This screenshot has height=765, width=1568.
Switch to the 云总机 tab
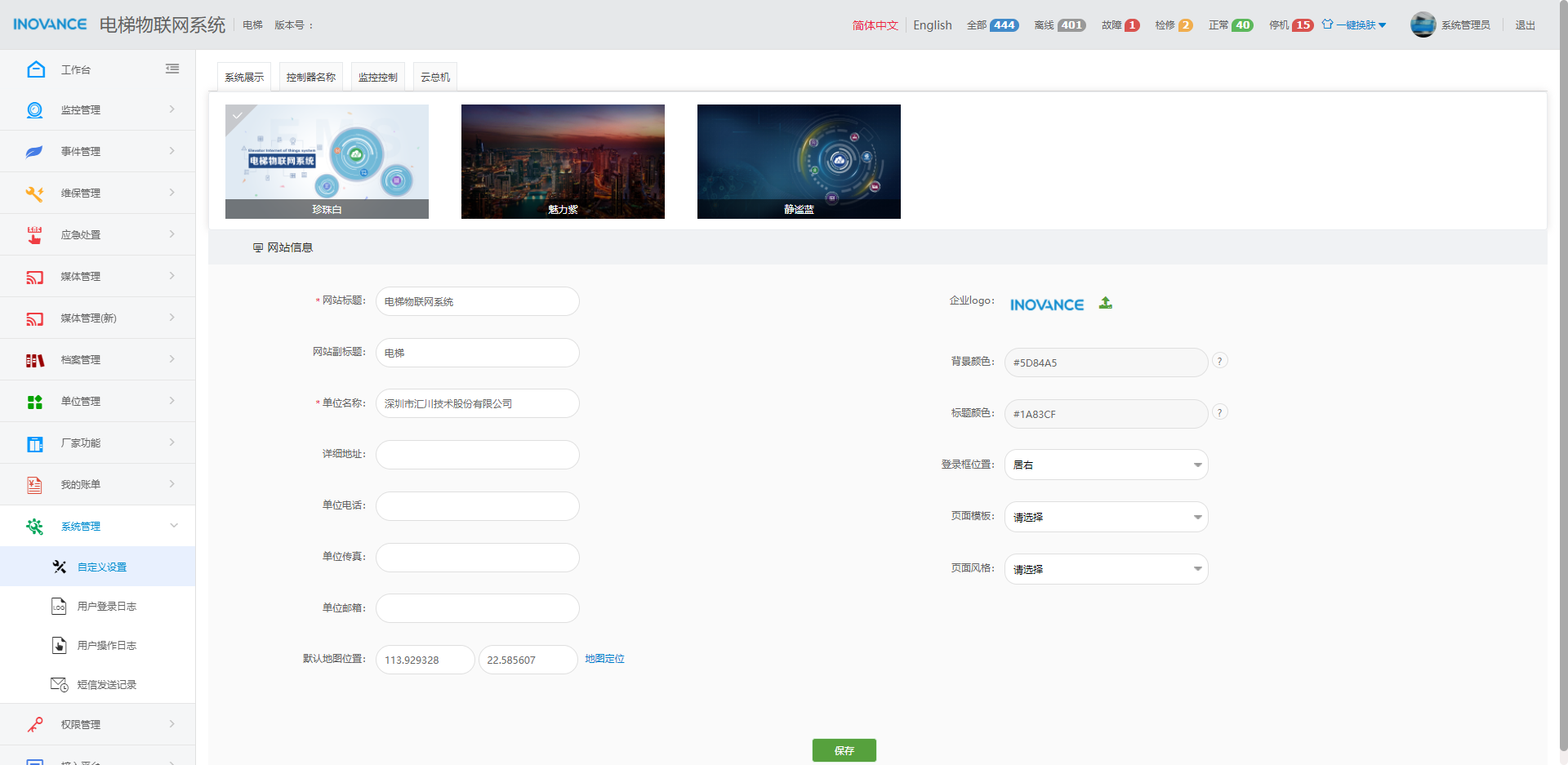click(435, 77)
